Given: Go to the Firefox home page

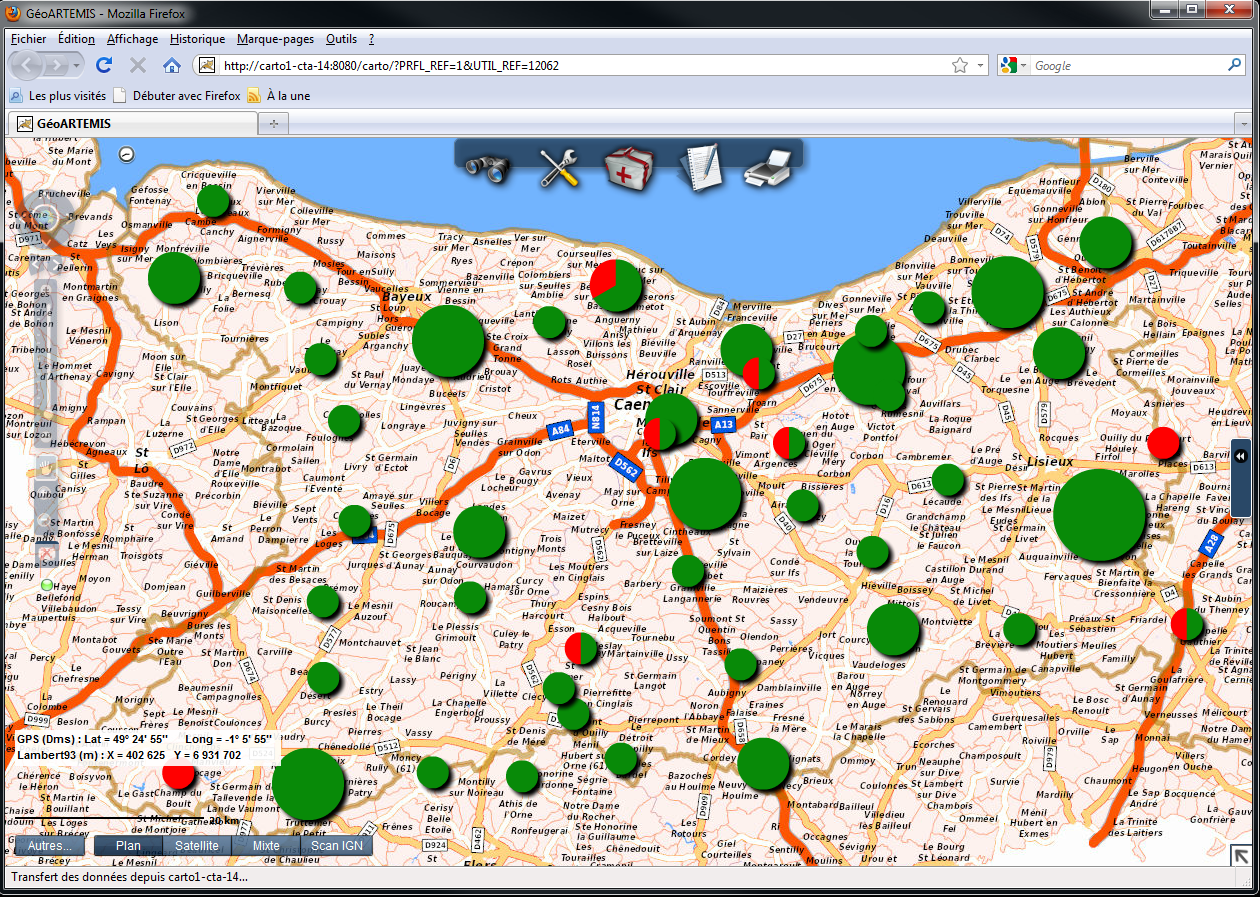Looking at the screenshot, I should click(x=172, y=66).
